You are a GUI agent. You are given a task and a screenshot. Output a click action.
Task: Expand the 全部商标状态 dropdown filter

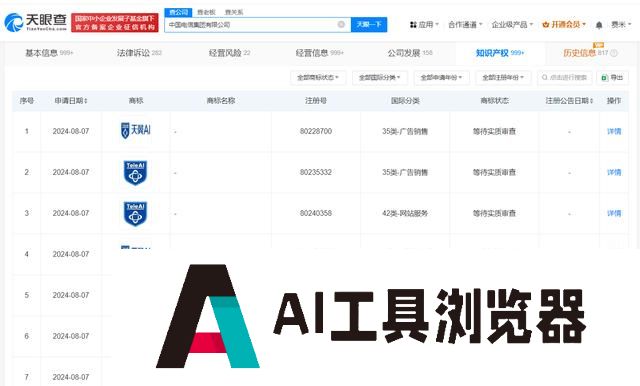coord(318,78)
